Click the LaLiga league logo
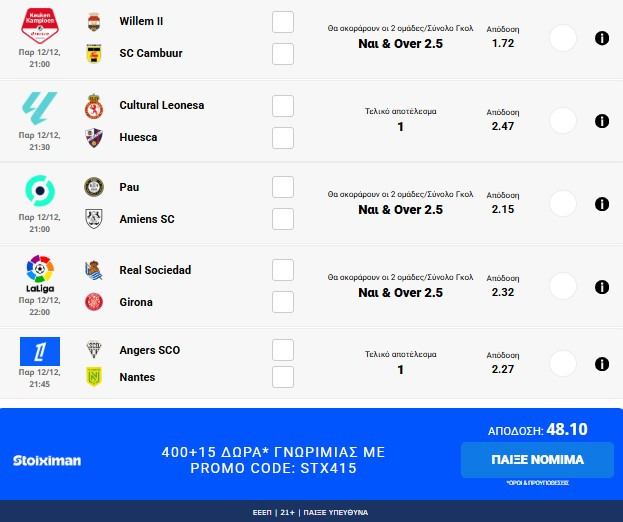The width and height of the screenshot is (623, 522). click(40, 273)
